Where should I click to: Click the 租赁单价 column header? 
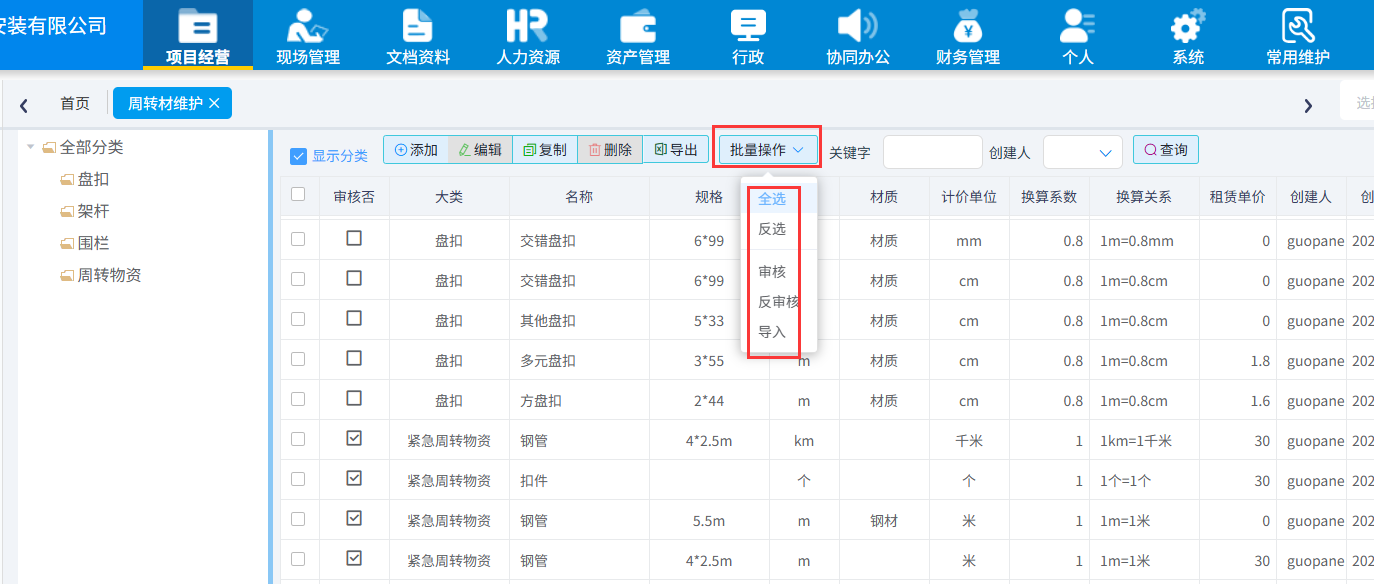tap(1237, 197)
